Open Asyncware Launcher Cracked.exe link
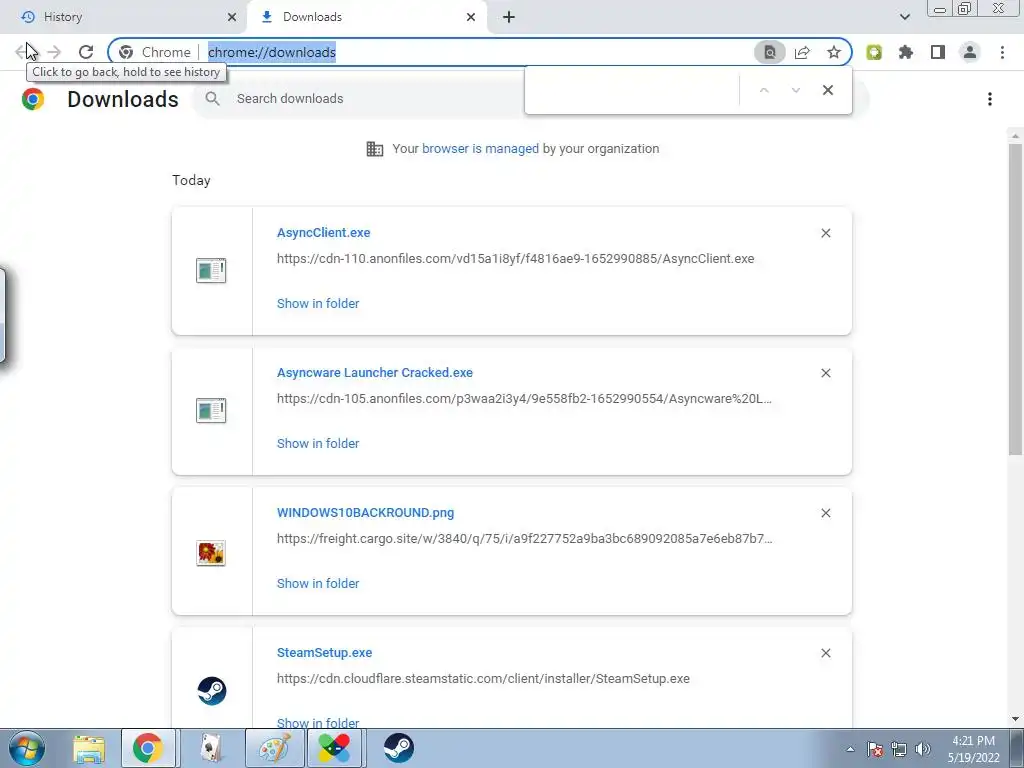 point(375,372)
